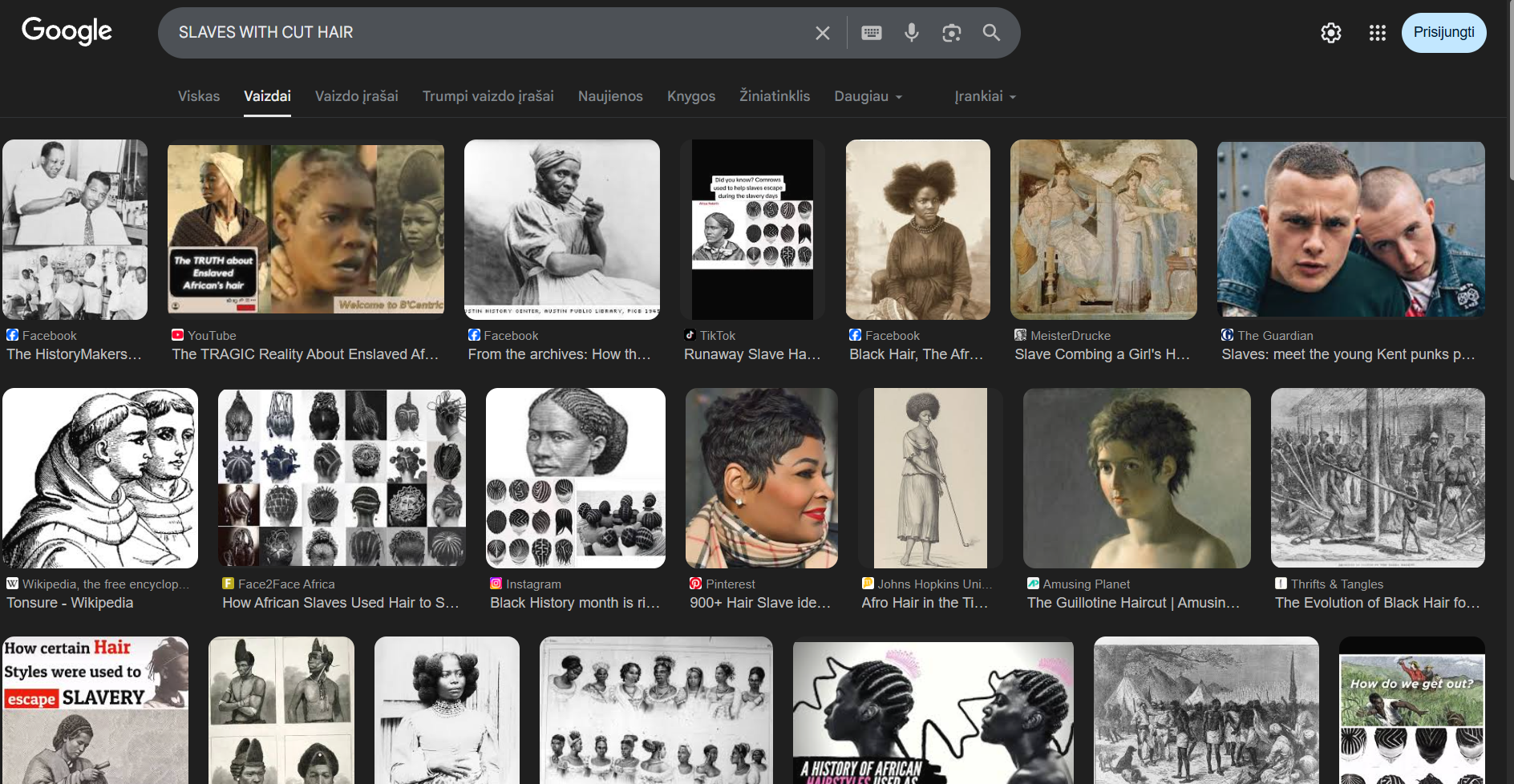Click the Johns Hopkins source icon
The height and width of the screenshot is (784, 1514).
[x=868, y=584]
